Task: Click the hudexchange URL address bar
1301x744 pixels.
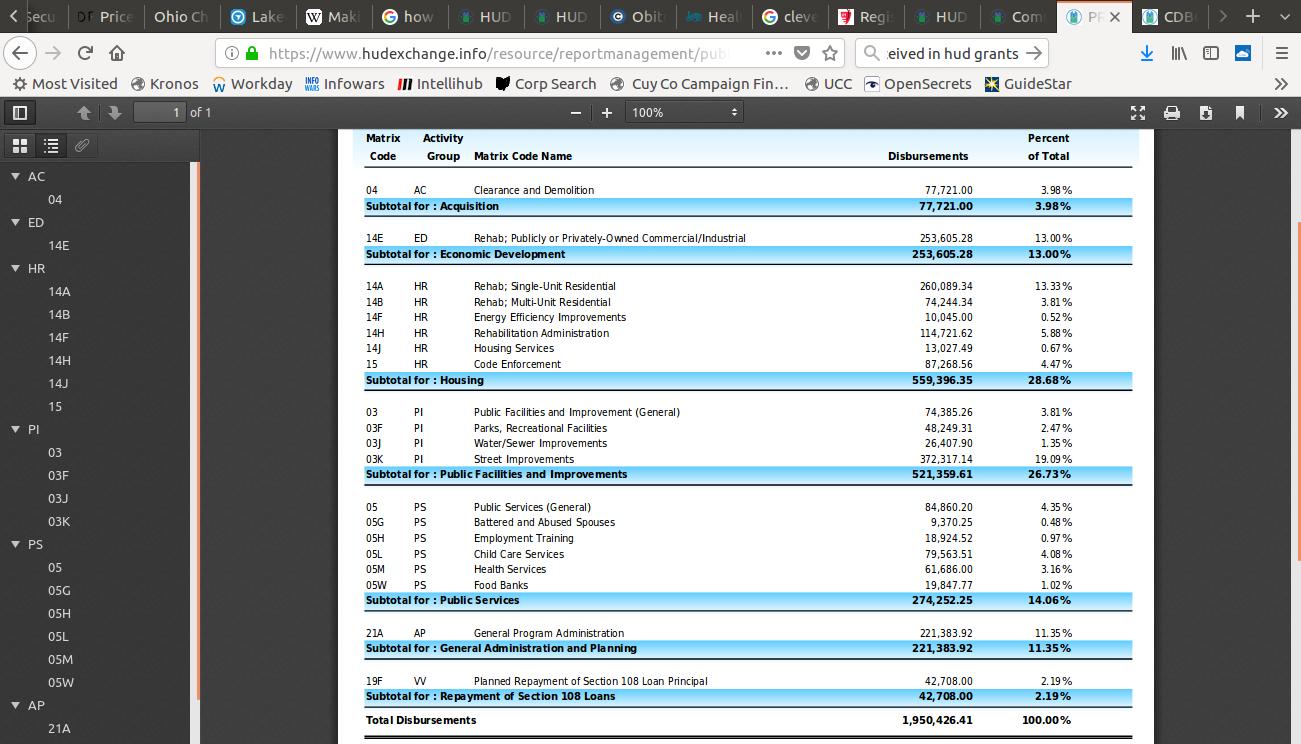Action: (500, 53)
